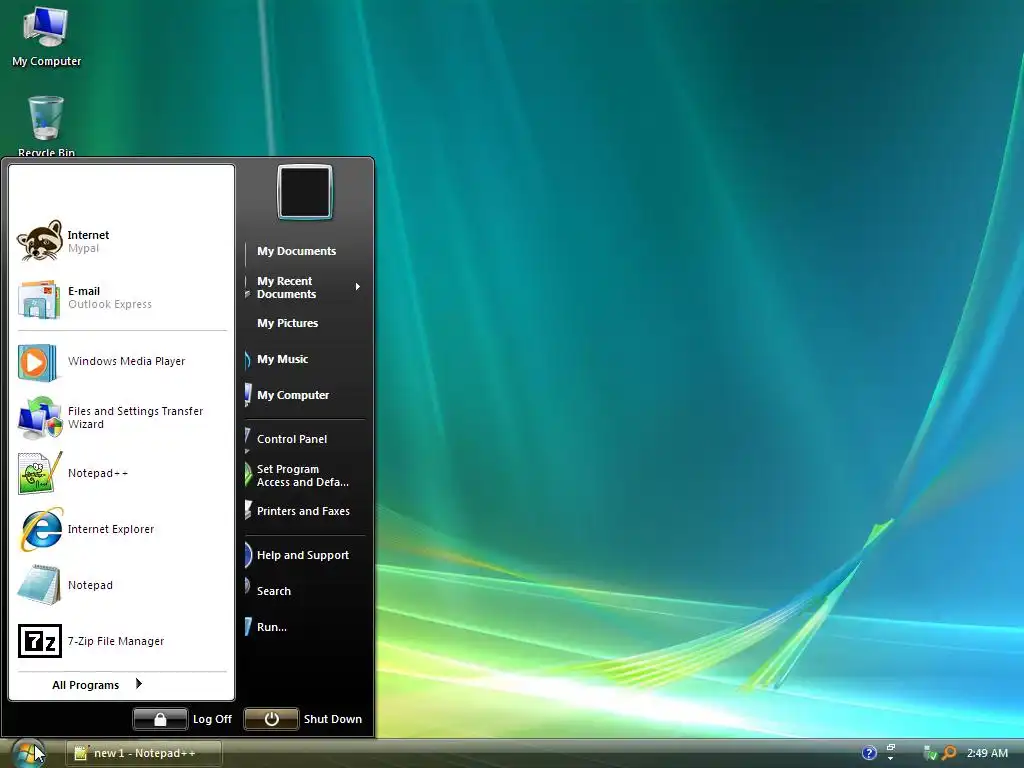Launch Windows Media Player

click(121, 361)
